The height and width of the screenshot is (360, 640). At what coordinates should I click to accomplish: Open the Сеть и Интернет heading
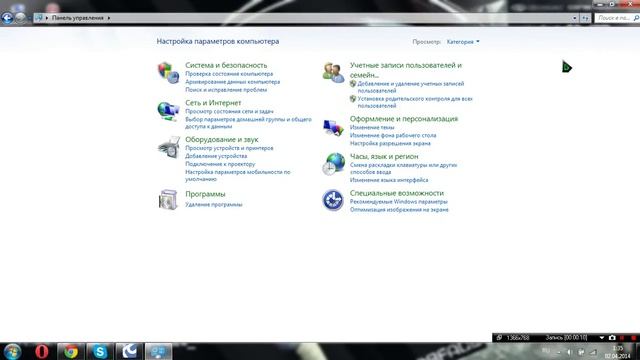213,103
